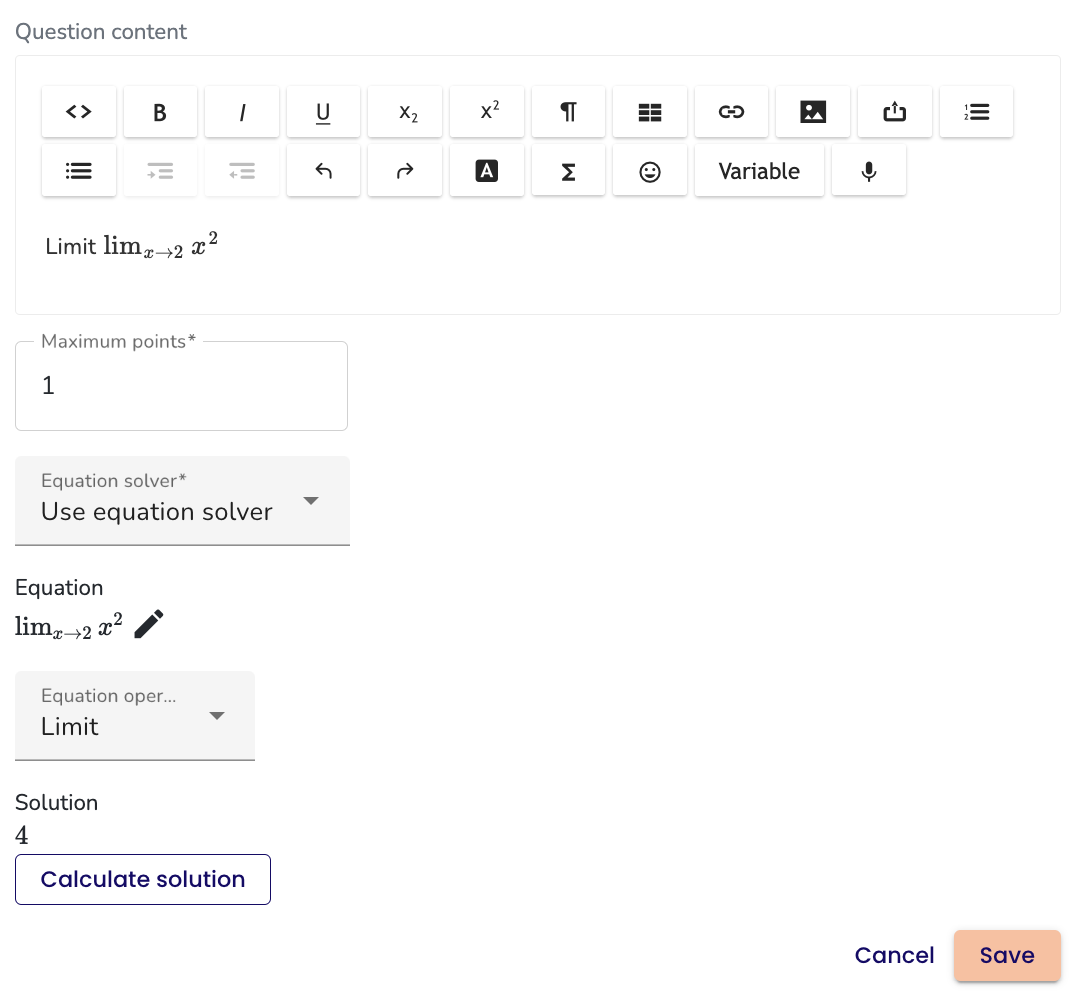Insert a hyperlink
The width and height of the screenshot is (1080, 1004).
pos(732,112)
